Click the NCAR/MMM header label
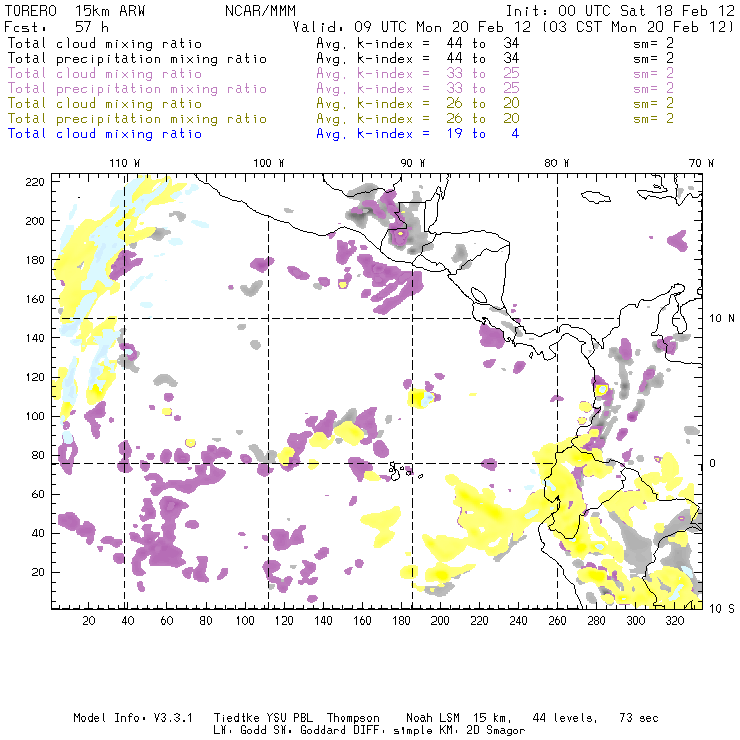740x740 pixels. click(261, 11)
